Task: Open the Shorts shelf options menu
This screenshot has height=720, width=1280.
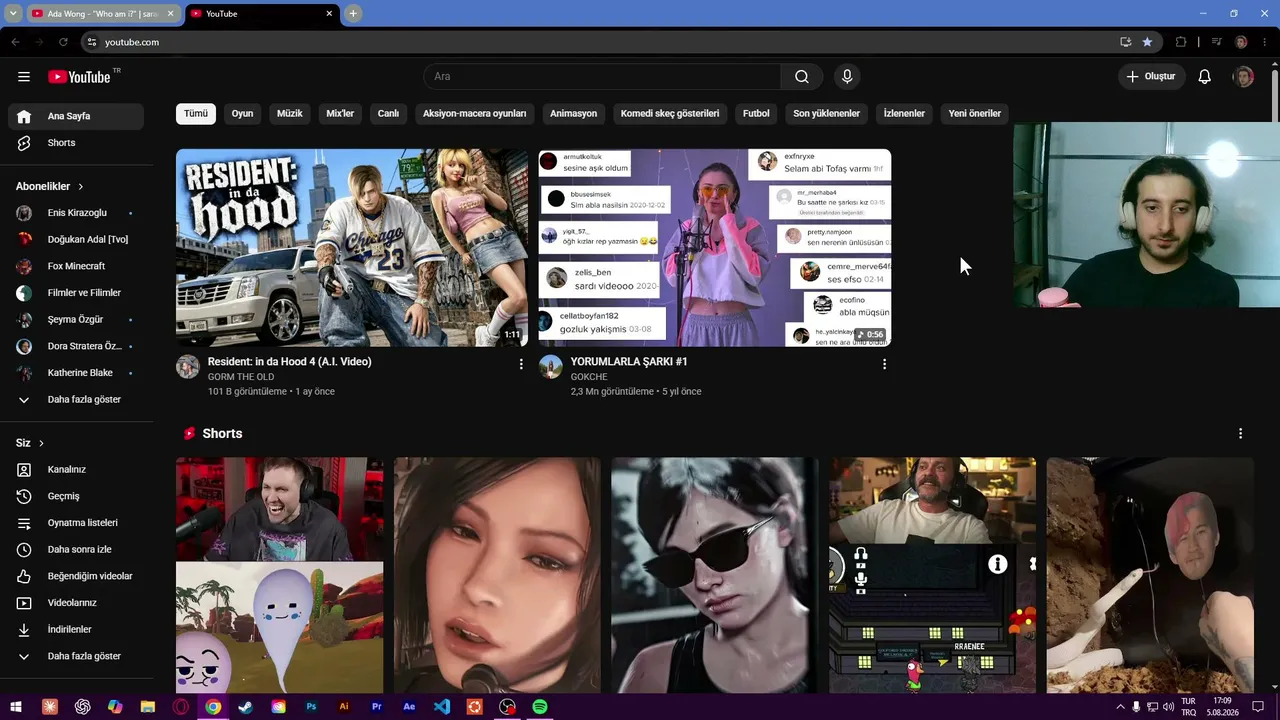Action: (x=1240, y=434)
